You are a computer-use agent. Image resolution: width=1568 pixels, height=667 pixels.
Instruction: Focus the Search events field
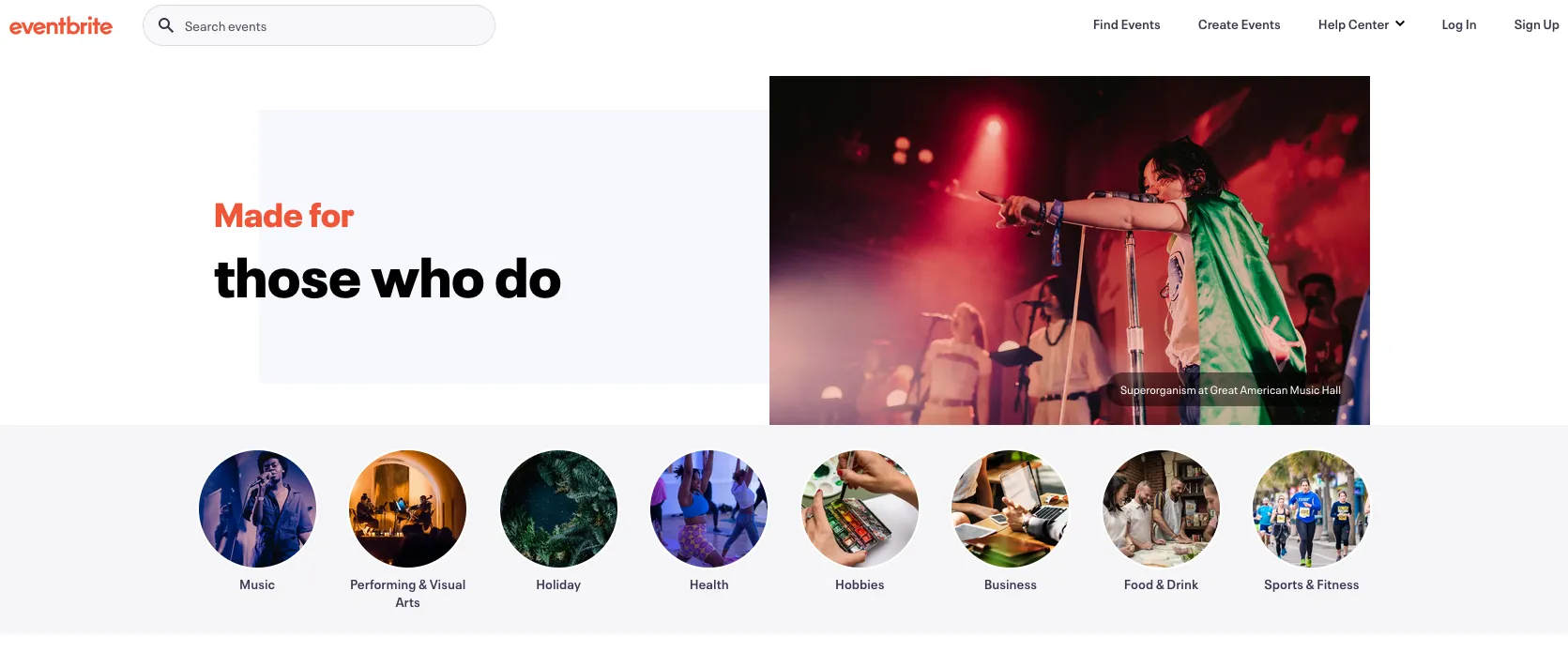click(319, 25)
